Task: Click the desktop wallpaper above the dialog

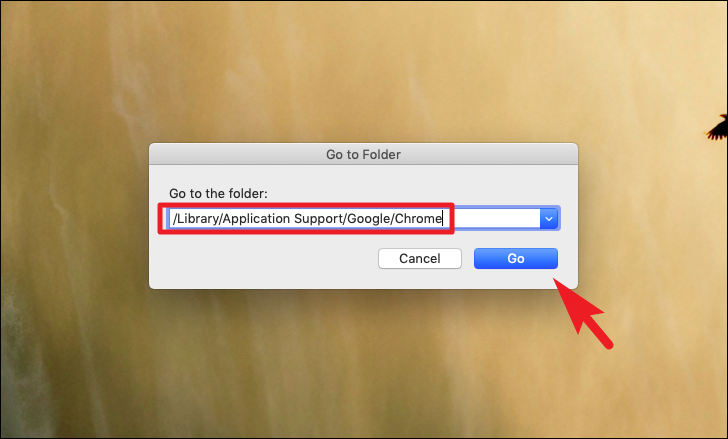Action: coord(364,70)
